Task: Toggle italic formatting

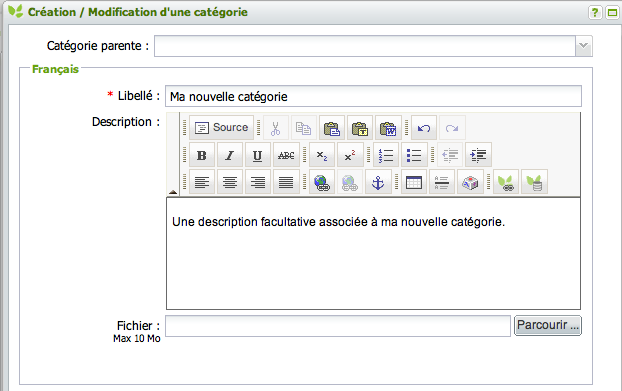Action: 230,155
